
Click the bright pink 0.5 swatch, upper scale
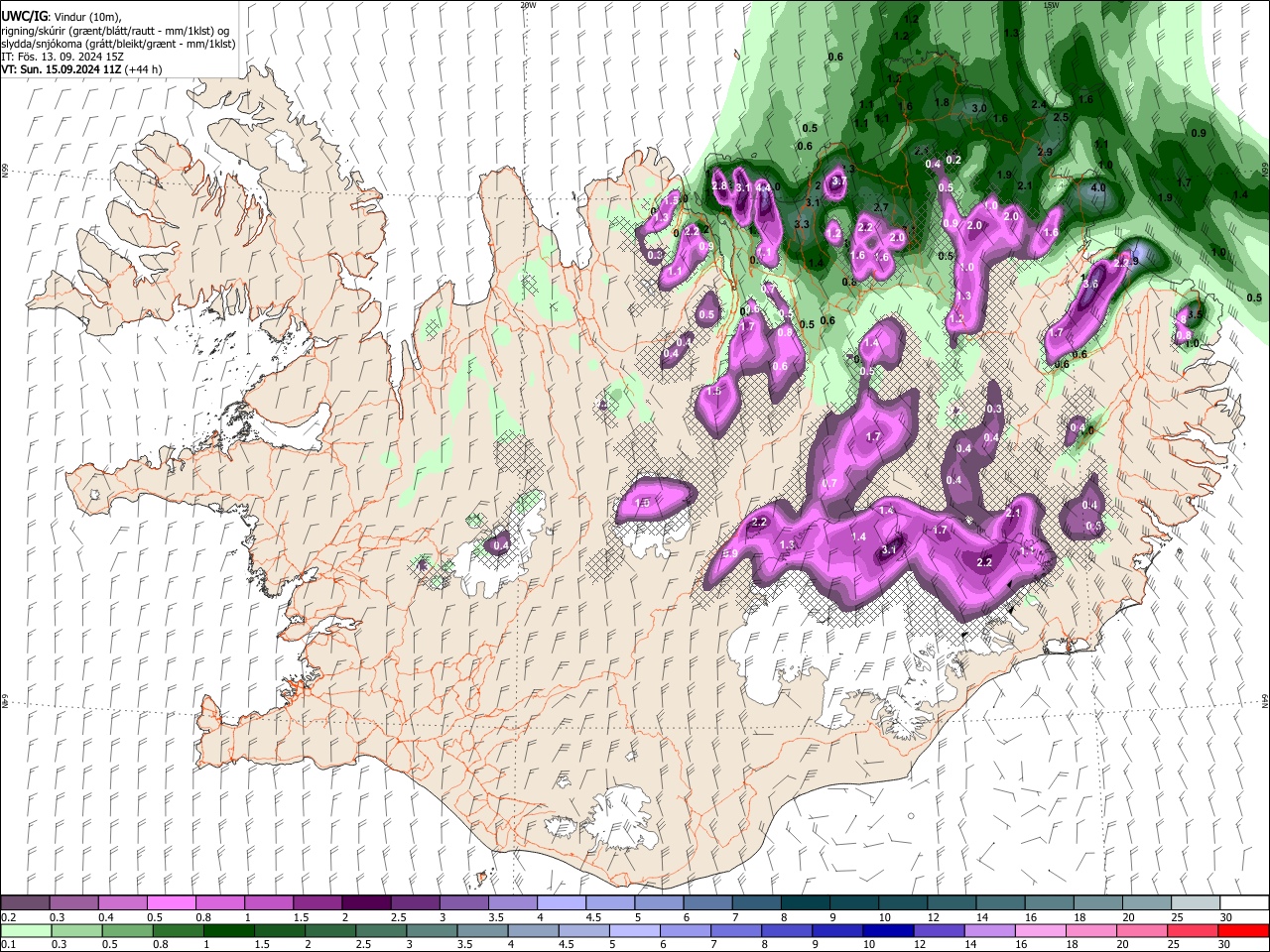pos(171,903)
